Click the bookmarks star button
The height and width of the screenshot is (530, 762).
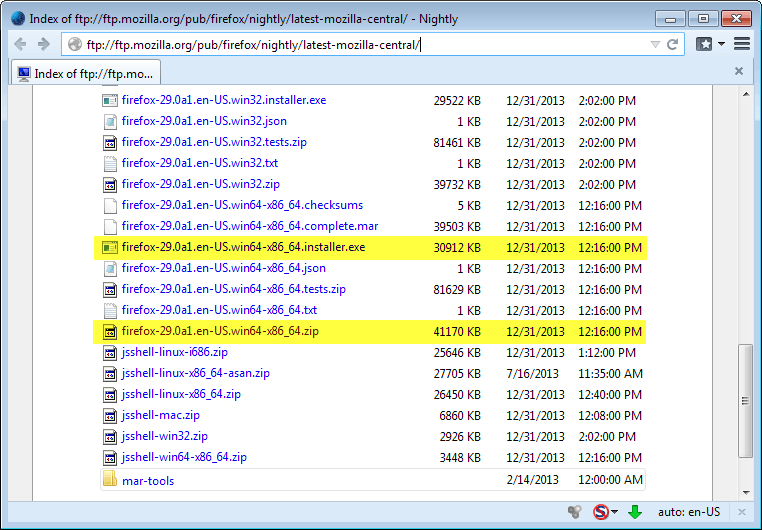click(704, 44)
